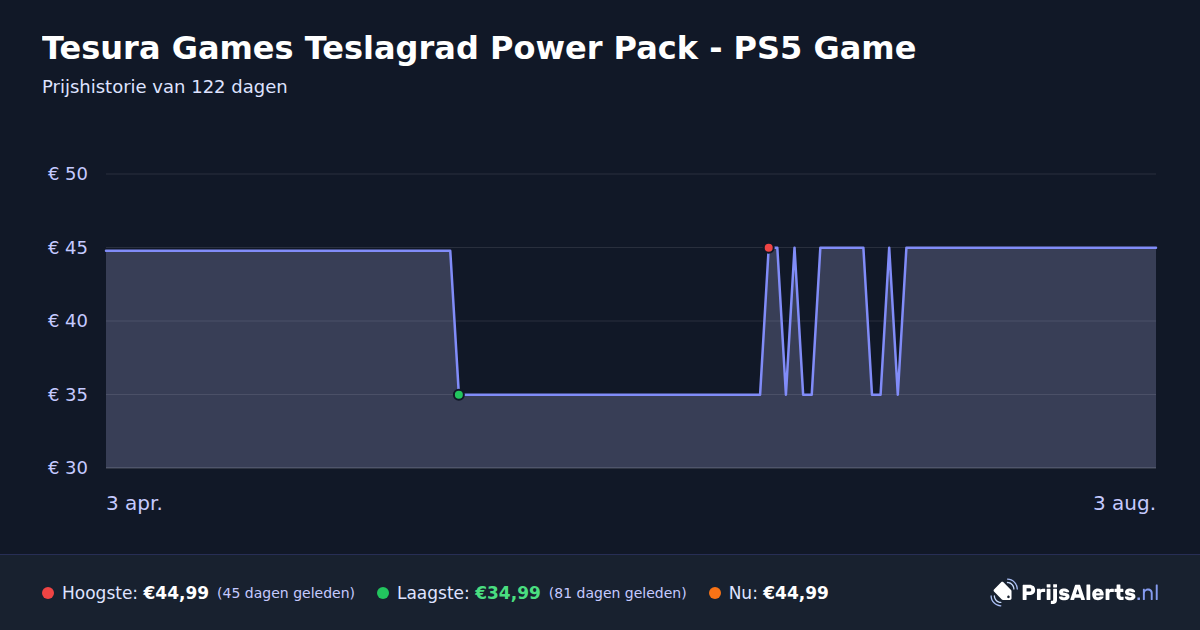Click the 3 aug. end date label
Image resolution: width=1200 pixels, height=630 pixels.
pyautogui.click(x=1124, y=503)
